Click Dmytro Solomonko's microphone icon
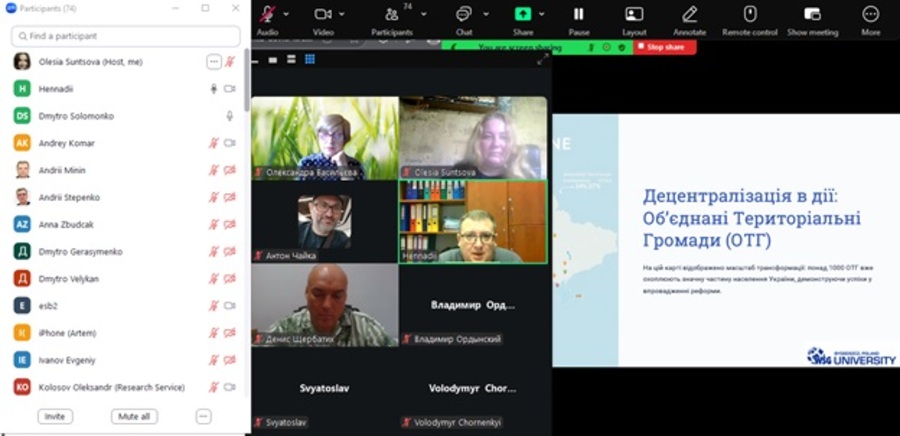The image size is (900, 436). pos(230,116)
